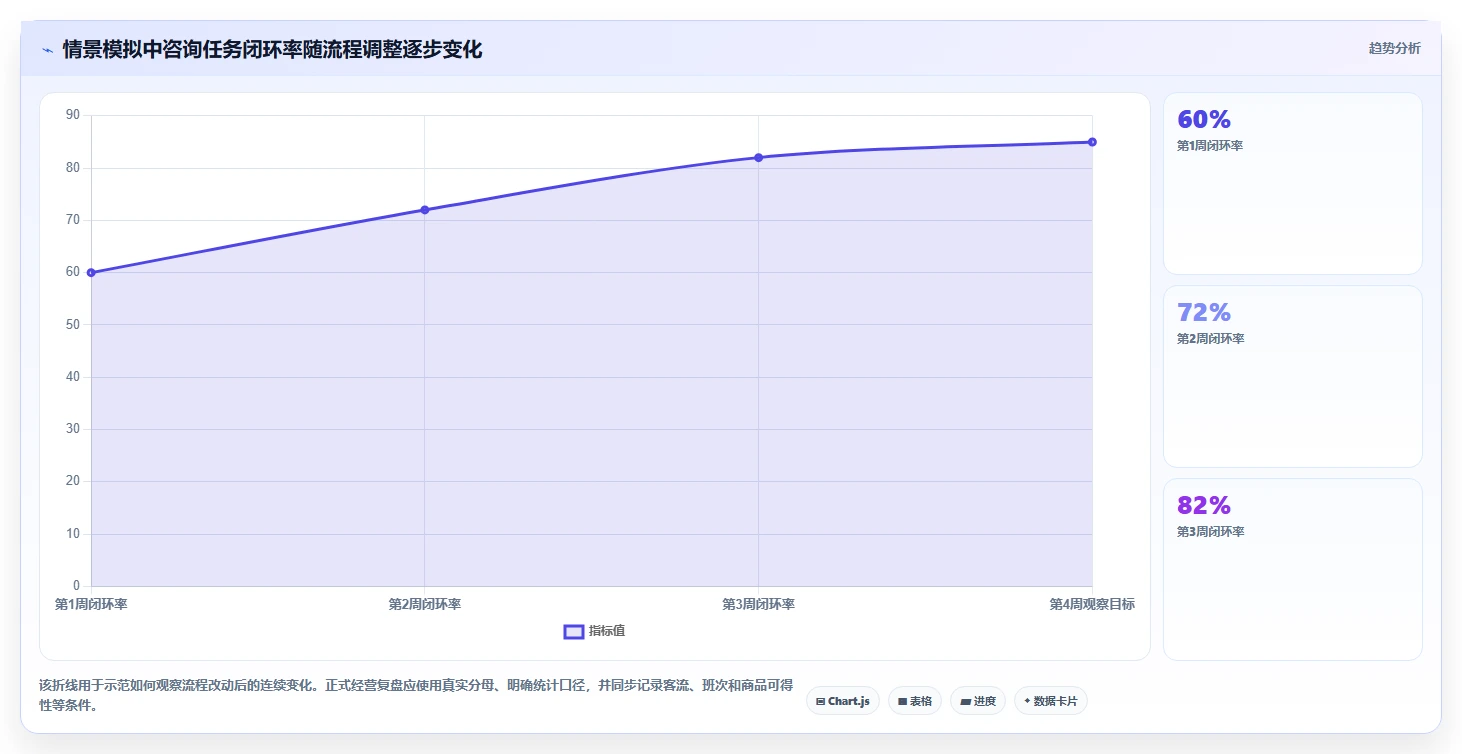This screenshot has width=1462, height=754.
Task: Select the 第2周闭环率 data point on the line
Action: tap(425, 210)
